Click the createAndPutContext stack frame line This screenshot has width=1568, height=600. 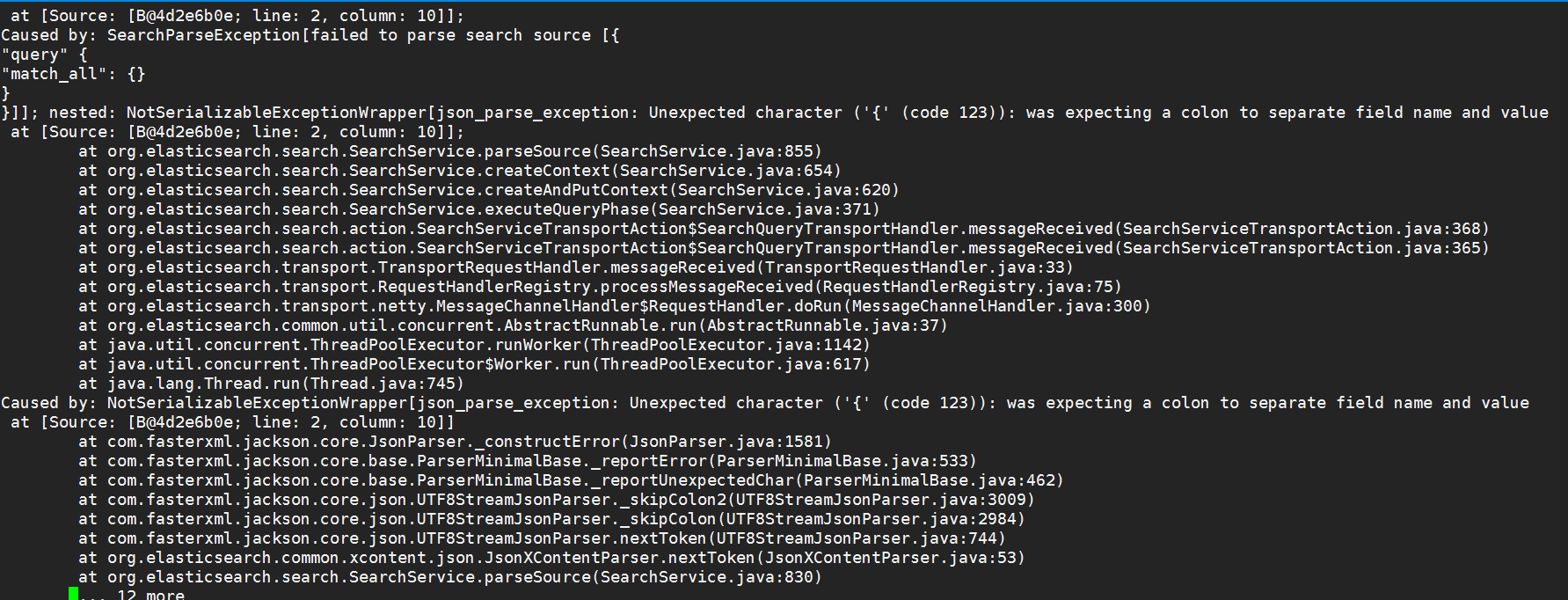(488, 190)
